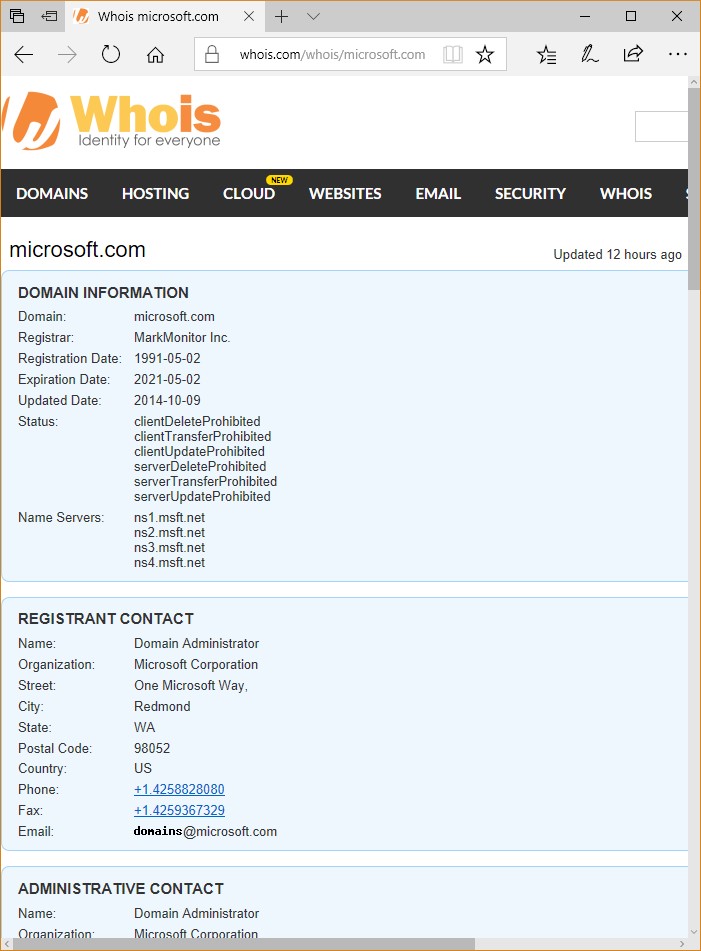Click the Whois logo
This screenshot has width=701, height=951.
112,122
